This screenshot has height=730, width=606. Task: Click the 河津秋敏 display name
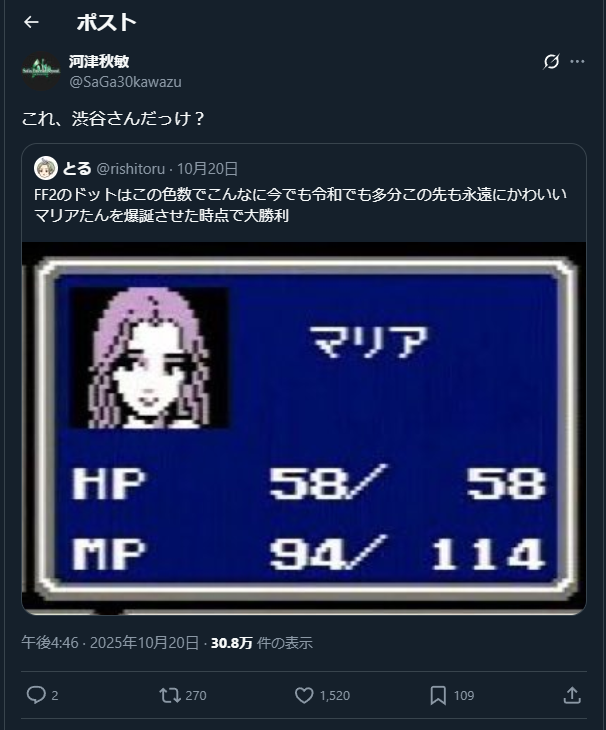pos(99,61)
